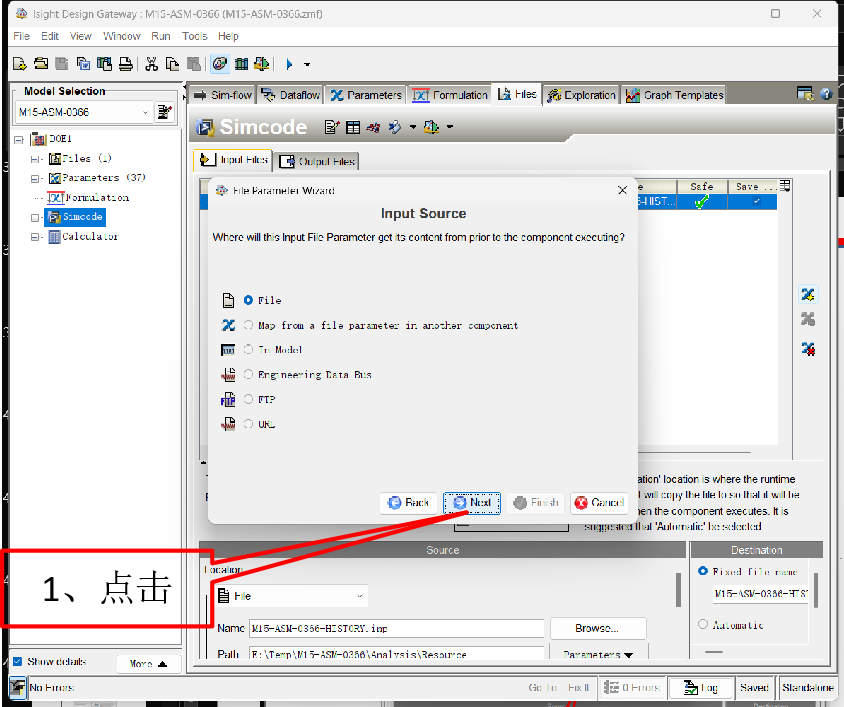This screenshot has width=844, height=707.
Task: Click the add file parameter icon
Action: (x=808, y=294)
